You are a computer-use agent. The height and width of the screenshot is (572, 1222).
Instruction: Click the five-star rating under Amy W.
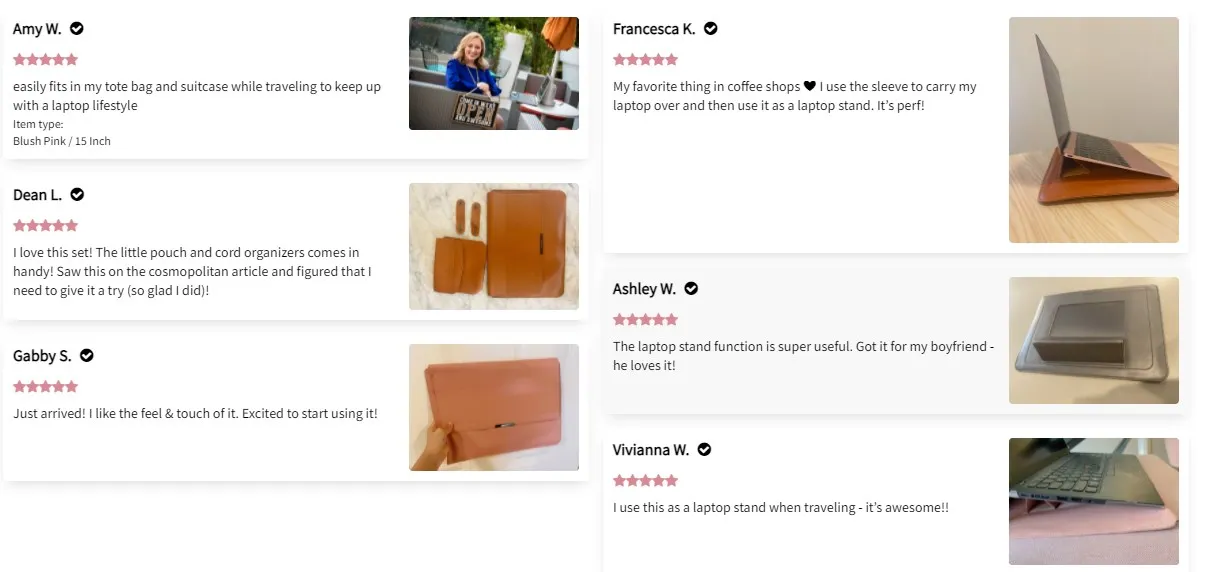[45, 60]
